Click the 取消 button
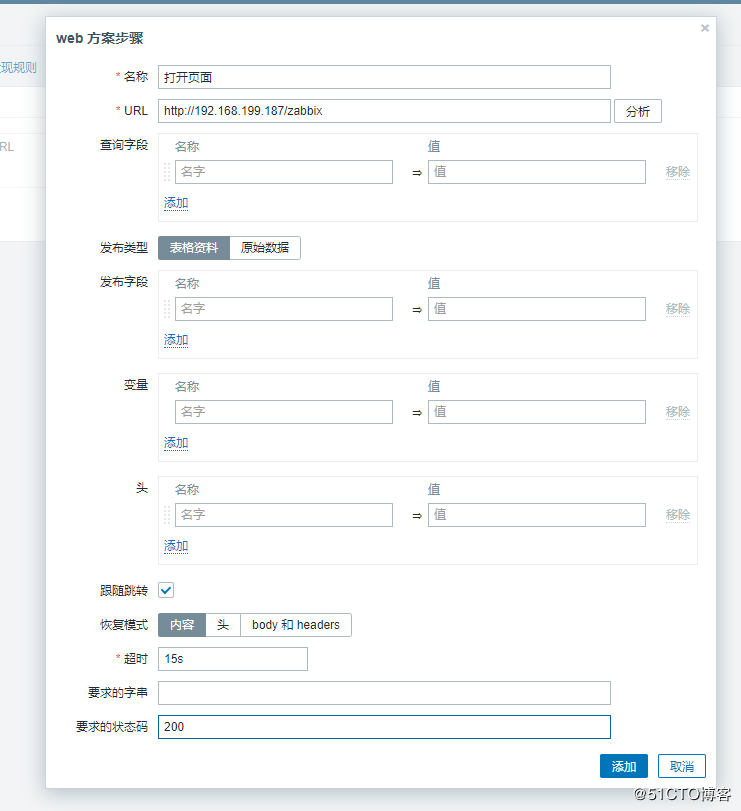The width and height of the screenshot is (741, 811). click(682, 766)
